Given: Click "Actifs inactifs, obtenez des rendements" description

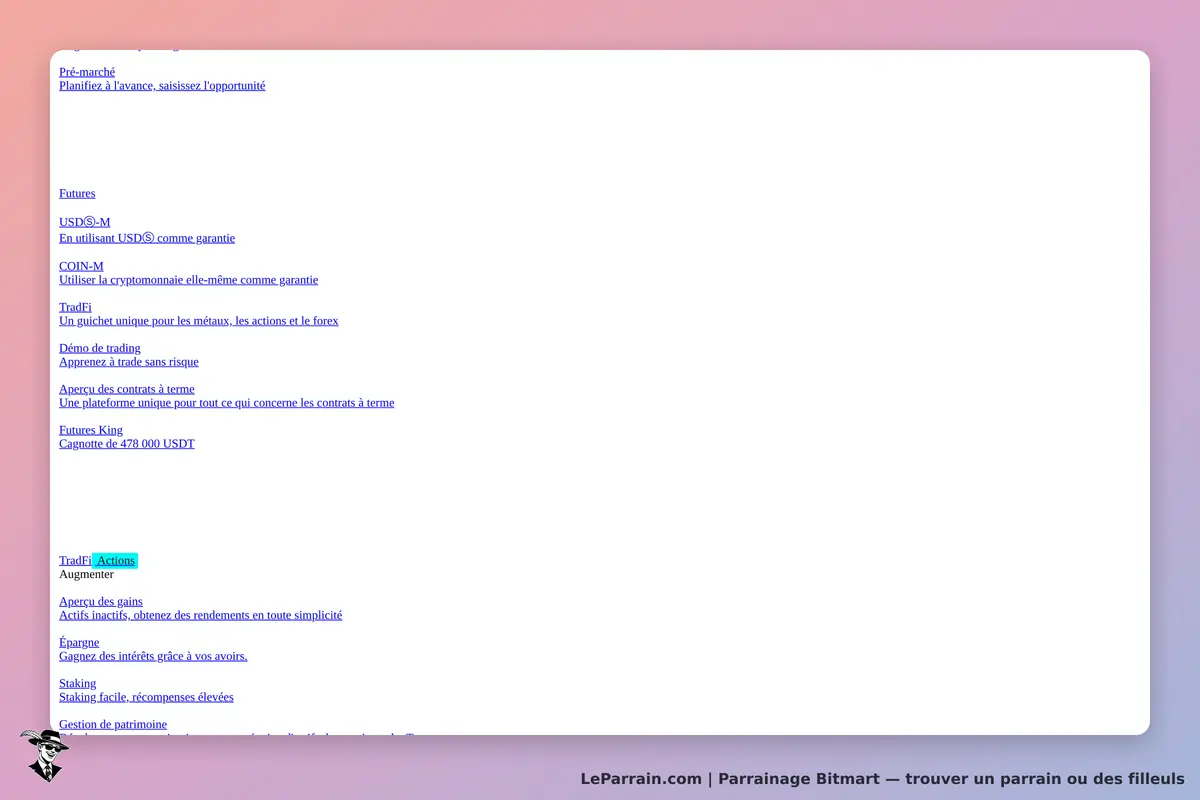Looking at the screenshot, I should (x=201, y=616).
